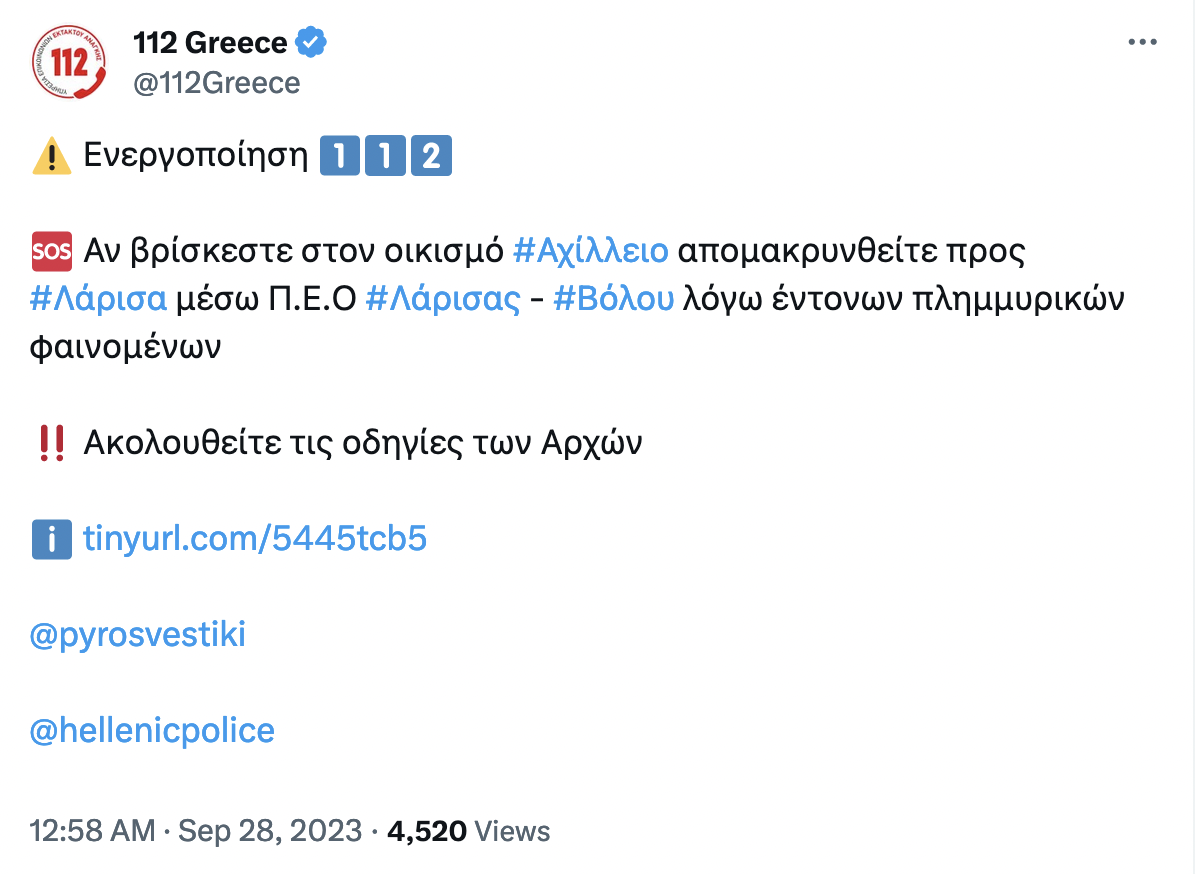Open the #Βόλου hashtag

(613, 298)
